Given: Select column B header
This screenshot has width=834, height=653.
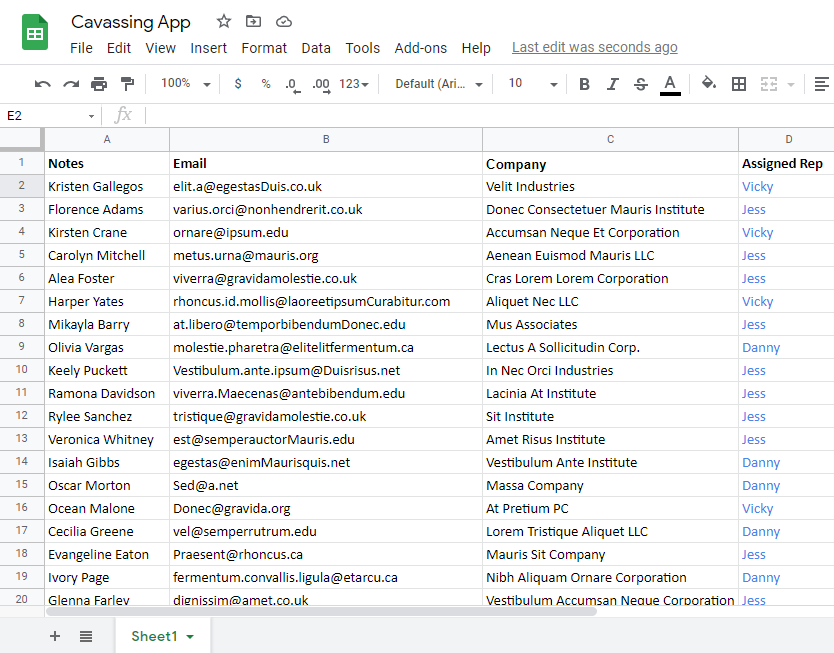Looking at the screenshot, I should click(326, 139).
